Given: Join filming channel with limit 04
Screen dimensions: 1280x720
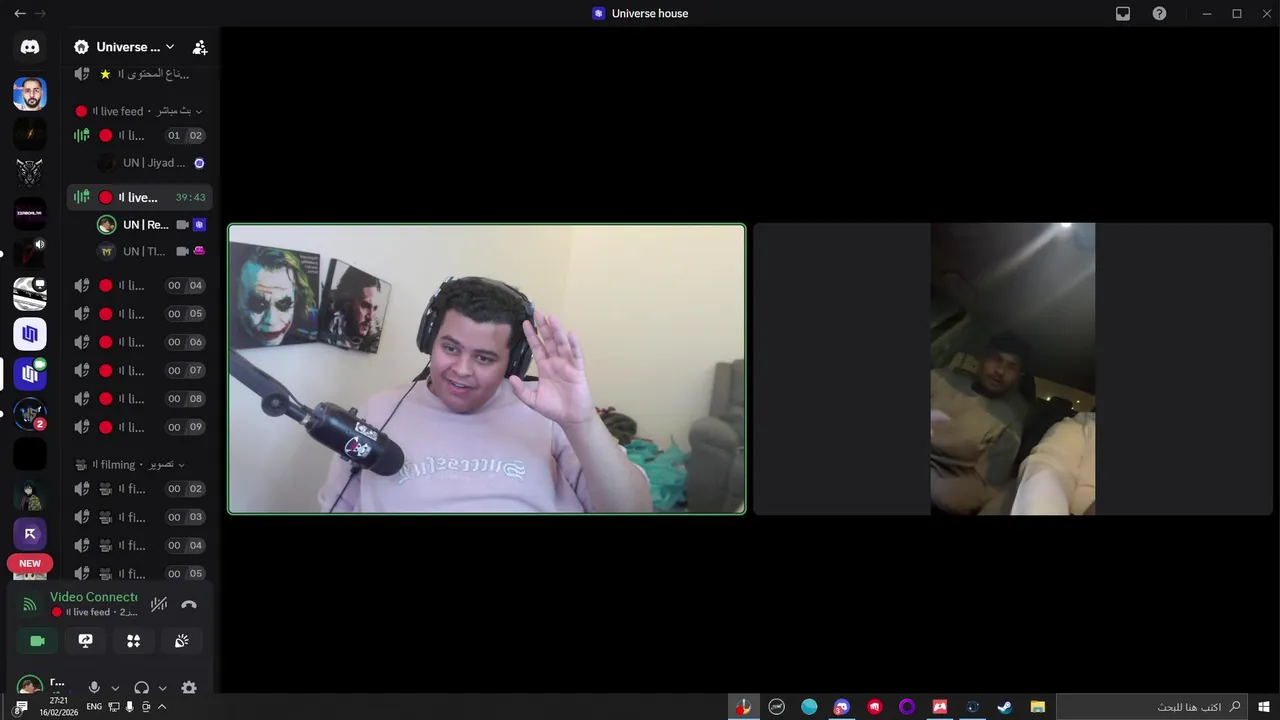Looking at the screenshot, I should click(139, 545).
